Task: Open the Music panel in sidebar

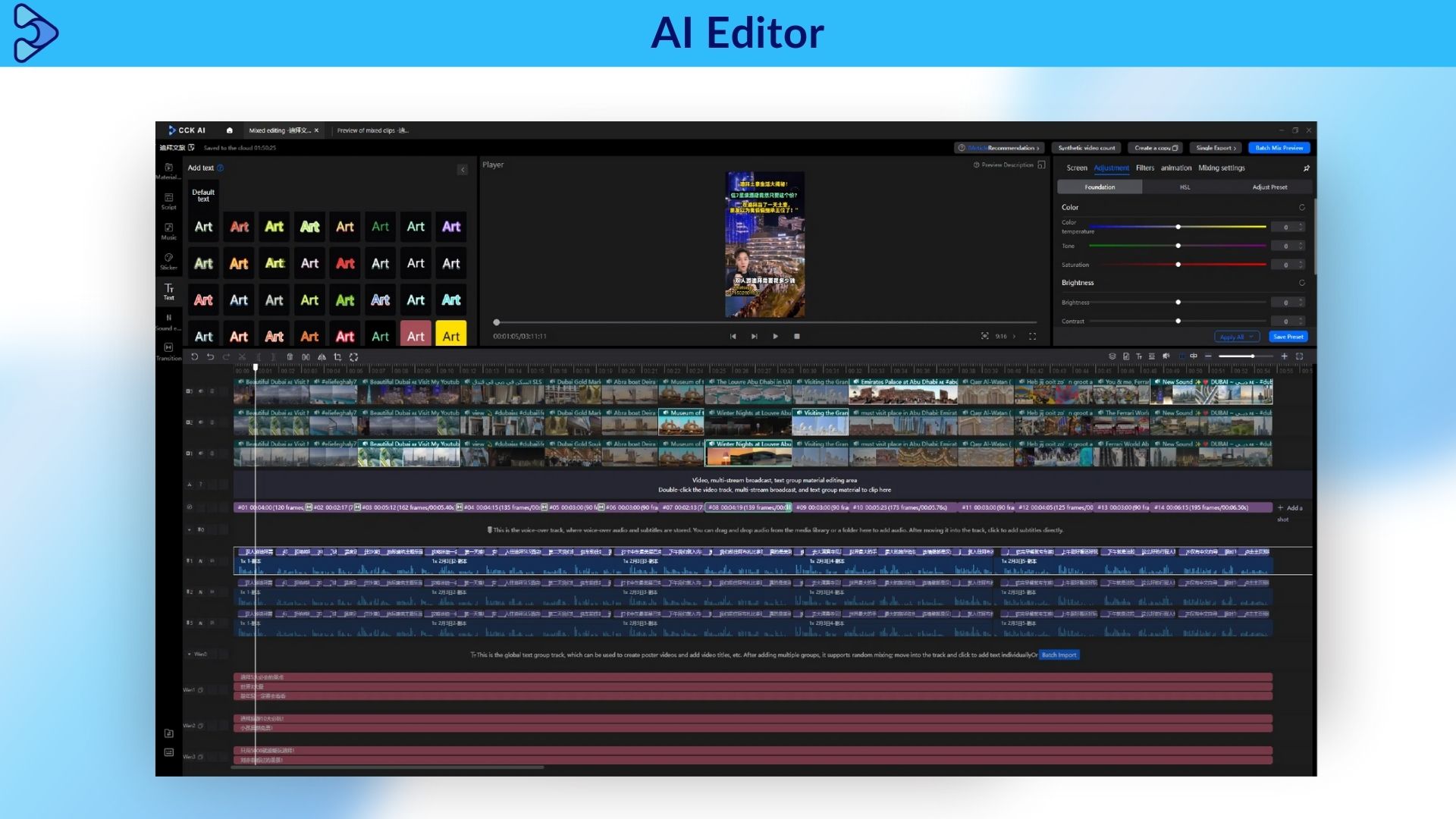Action: tap(168, 231)
